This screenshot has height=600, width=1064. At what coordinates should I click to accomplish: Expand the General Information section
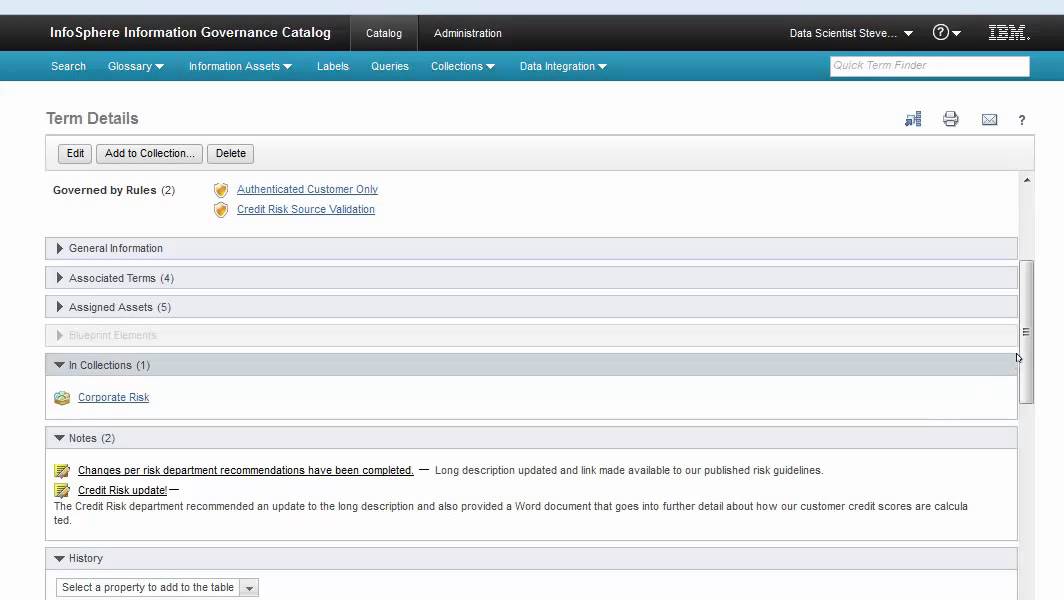[531, 248]
